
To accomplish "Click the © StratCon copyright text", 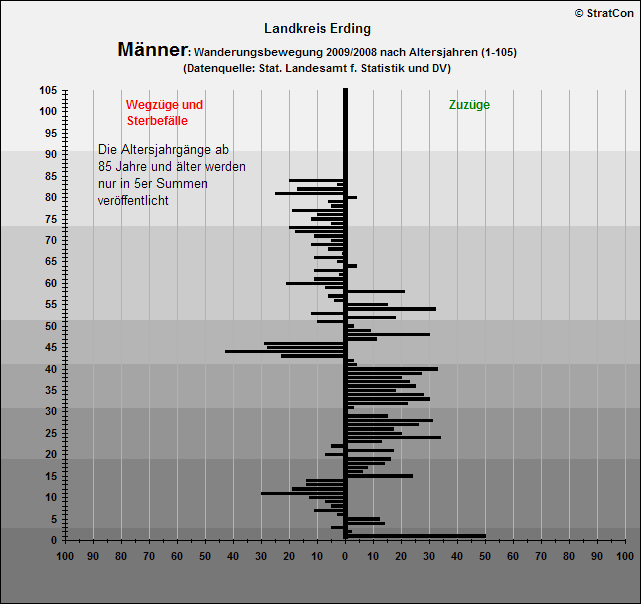I will [x=604, y=13].
